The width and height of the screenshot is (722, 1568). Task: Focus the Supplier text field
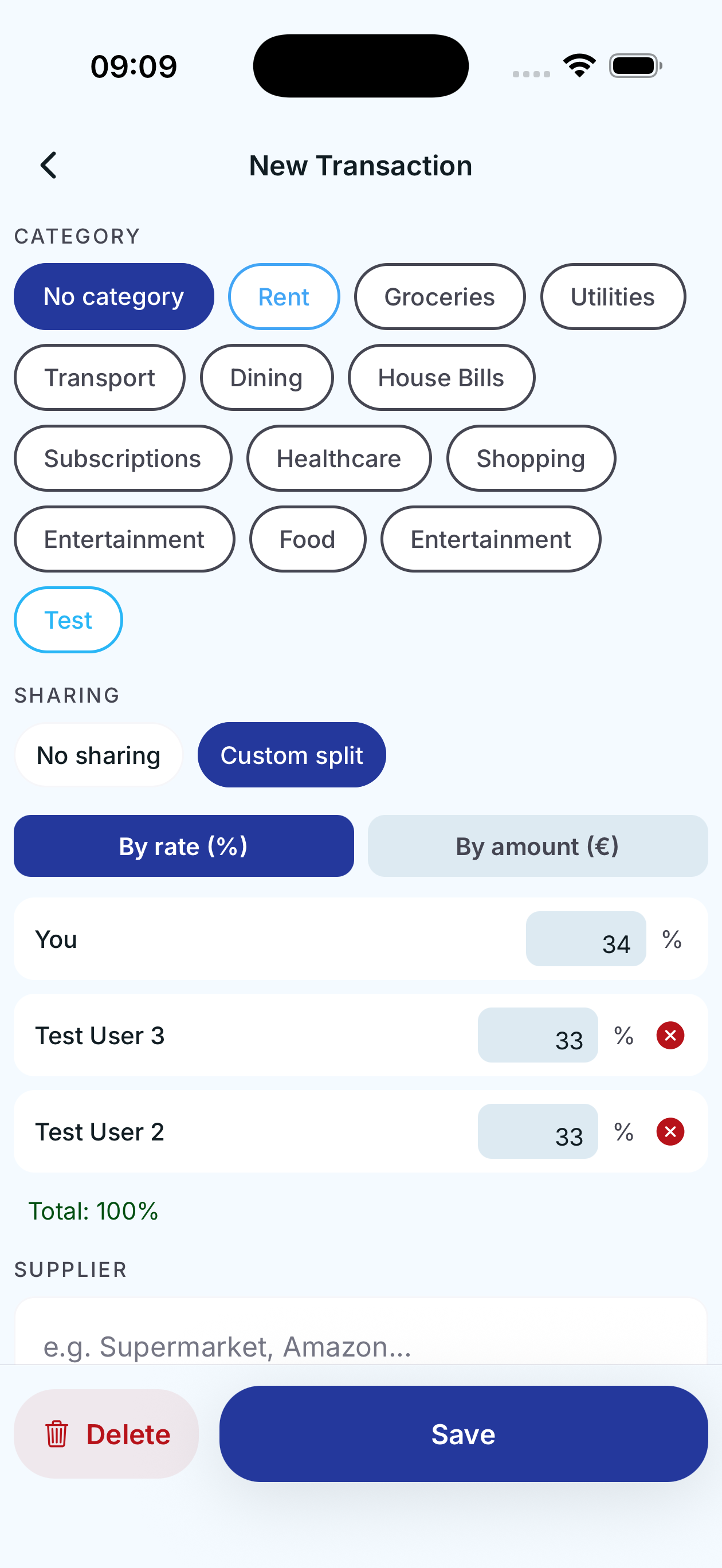click(360, 1345)
